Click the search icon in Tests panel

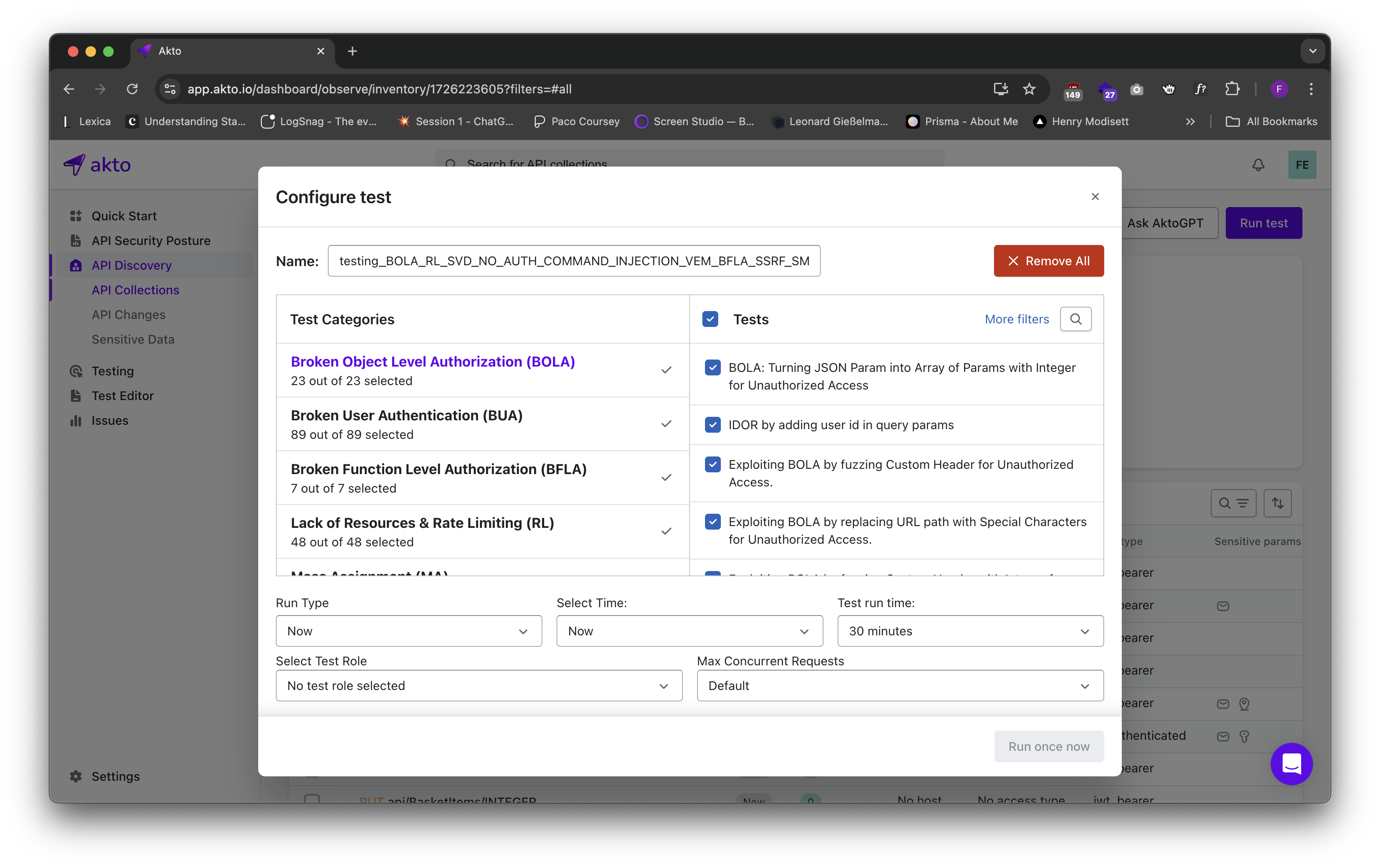pos(1075,319)
